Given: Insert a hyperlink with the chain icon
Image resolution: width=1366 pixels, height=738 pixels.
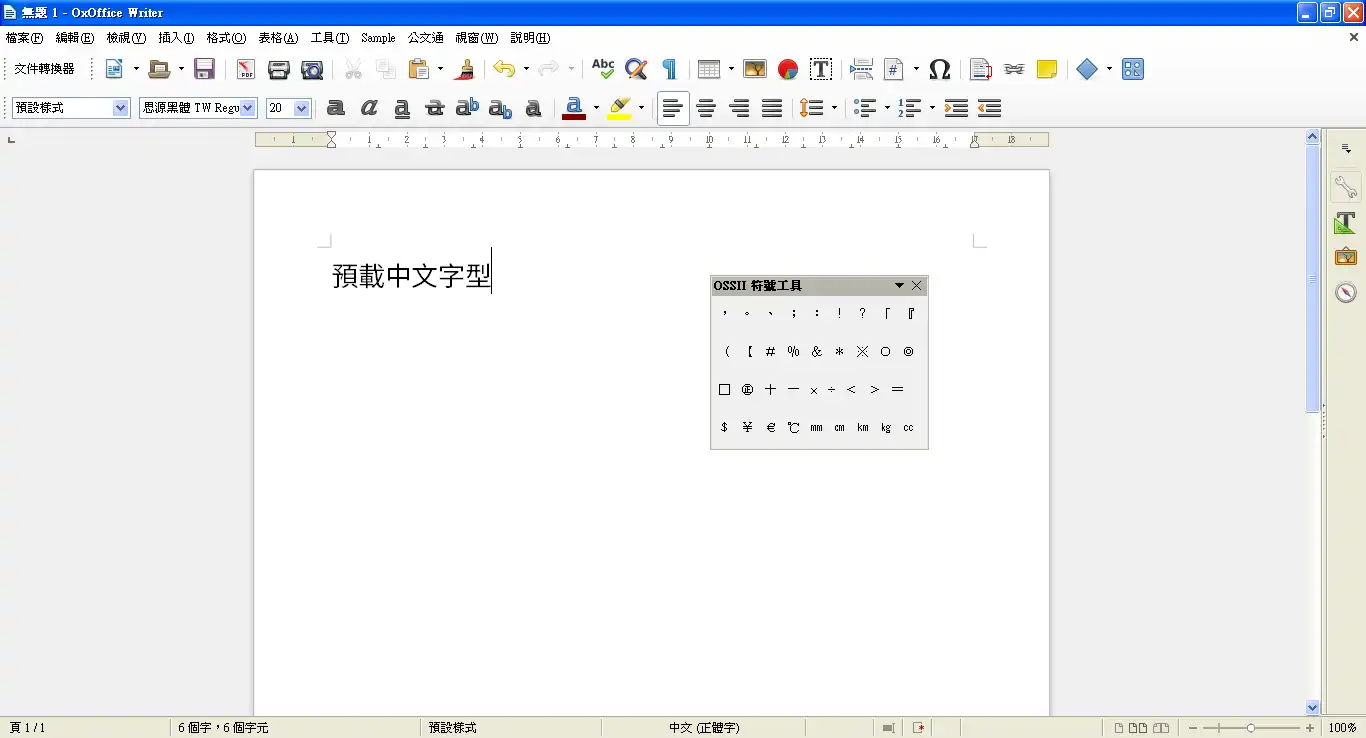Looking at the screenshot, I should tap(1014, 69).
